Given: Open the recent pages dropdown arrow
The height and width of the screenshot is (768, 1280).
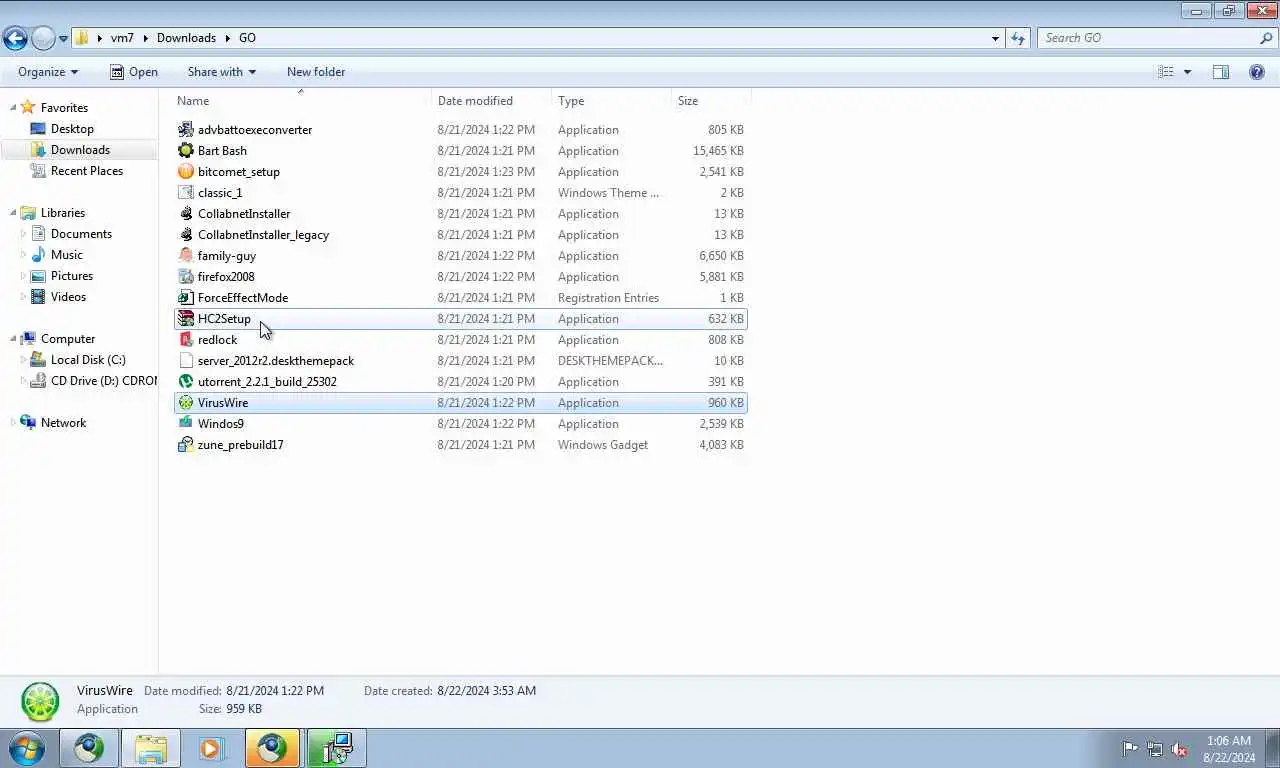Looking at the screenshot, I should [x=63, y=39].
